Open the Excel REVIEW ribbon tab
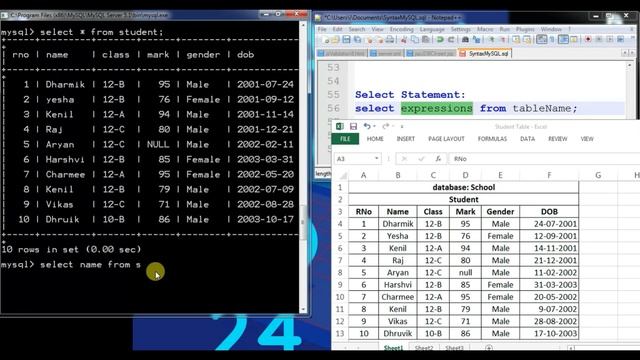 (558, 139)
